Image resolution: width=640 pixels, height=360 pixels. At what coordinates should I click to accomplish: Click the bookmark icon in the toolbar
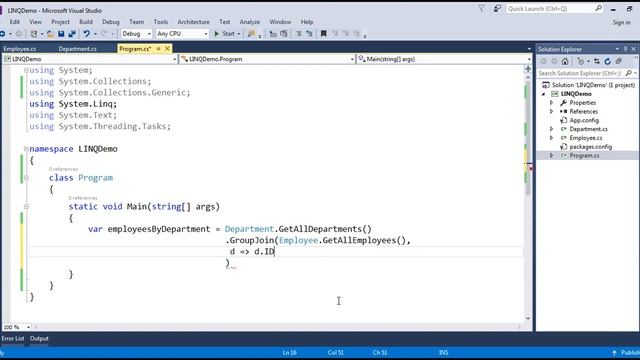click(323, 34)
